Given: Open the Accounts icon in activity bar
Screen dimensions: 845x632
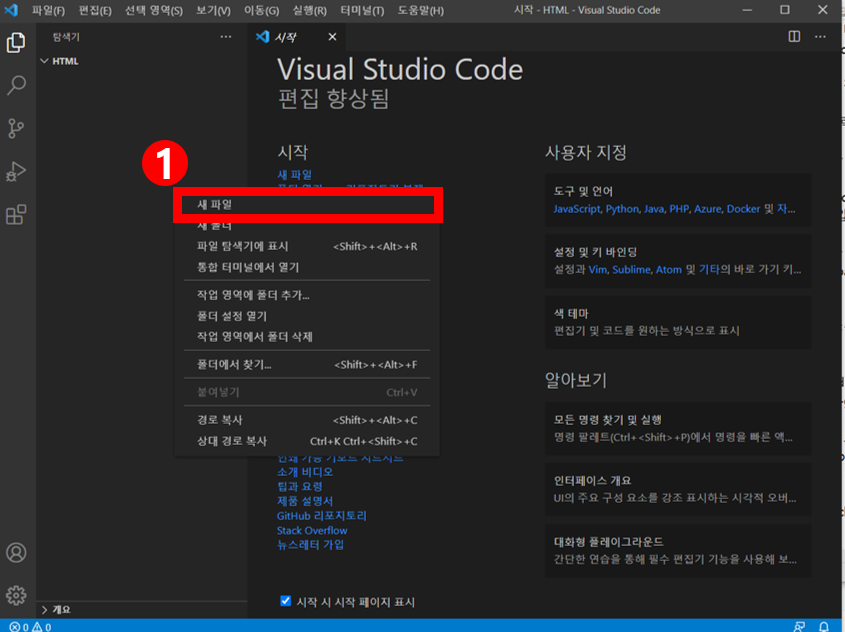Looking at the screenshot, I should coord(16,553).
